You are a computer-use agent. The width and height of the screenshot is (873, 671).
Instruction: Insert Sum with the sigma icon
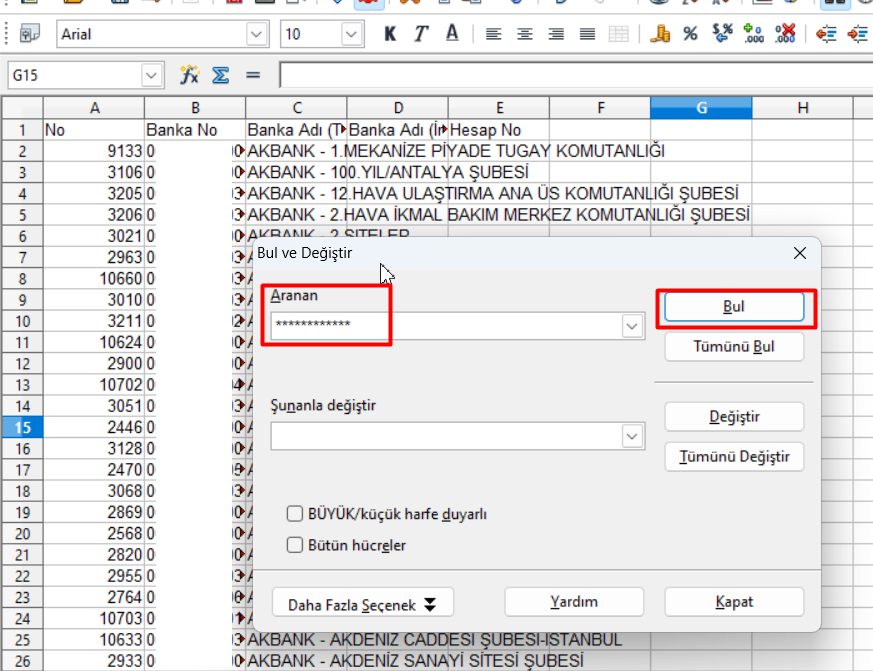point(220,75)
